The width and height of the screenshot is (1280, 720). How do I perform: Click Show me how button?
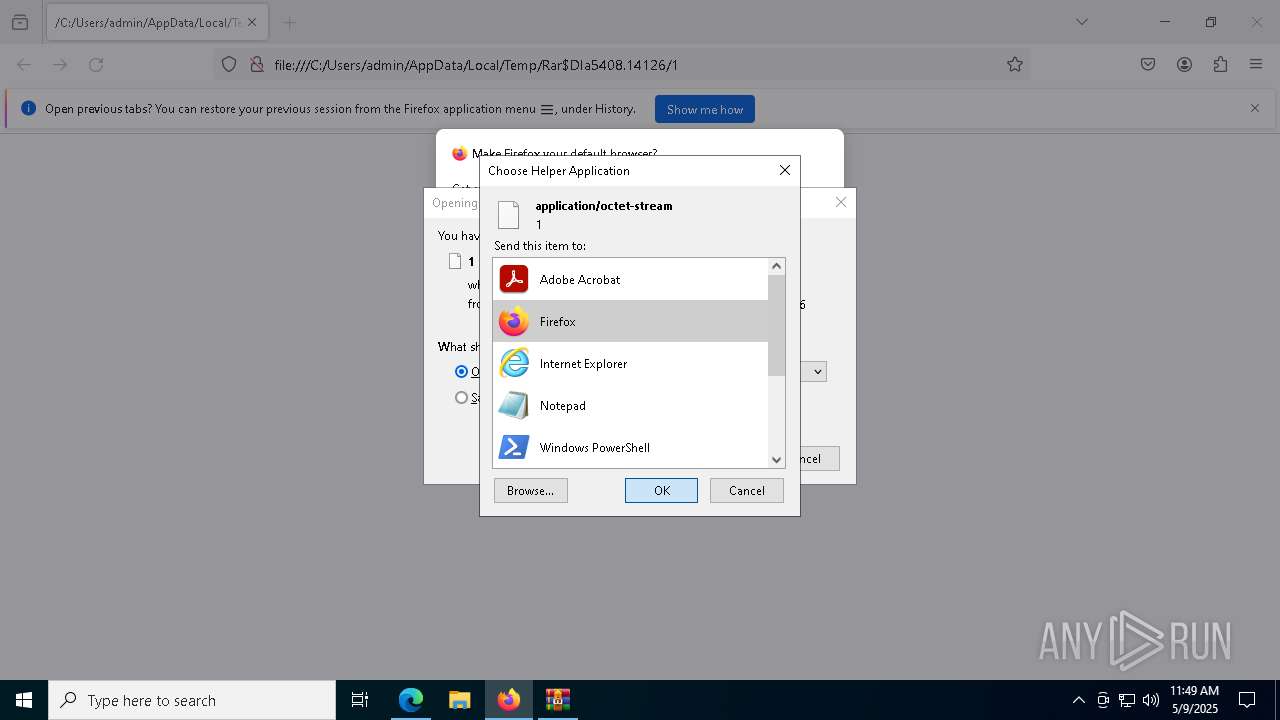705,109
